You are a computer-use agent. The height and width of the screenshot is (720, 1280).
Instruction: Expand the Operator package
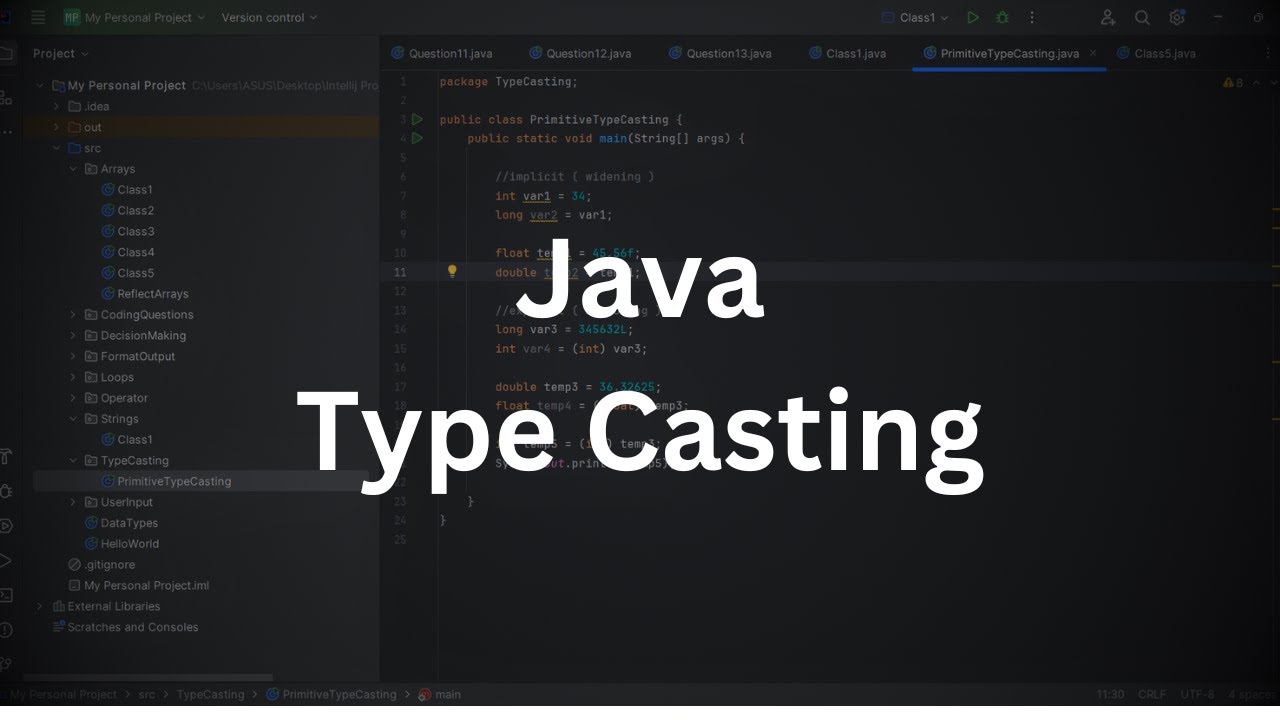coord(74,398)
